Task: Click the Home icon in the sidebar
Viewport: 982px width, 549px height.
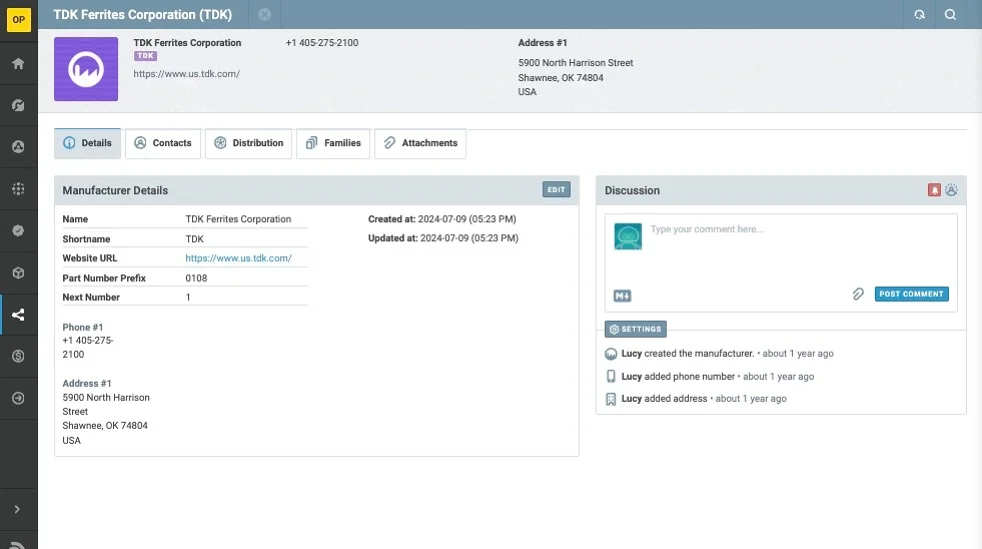Action: [18, 64]
